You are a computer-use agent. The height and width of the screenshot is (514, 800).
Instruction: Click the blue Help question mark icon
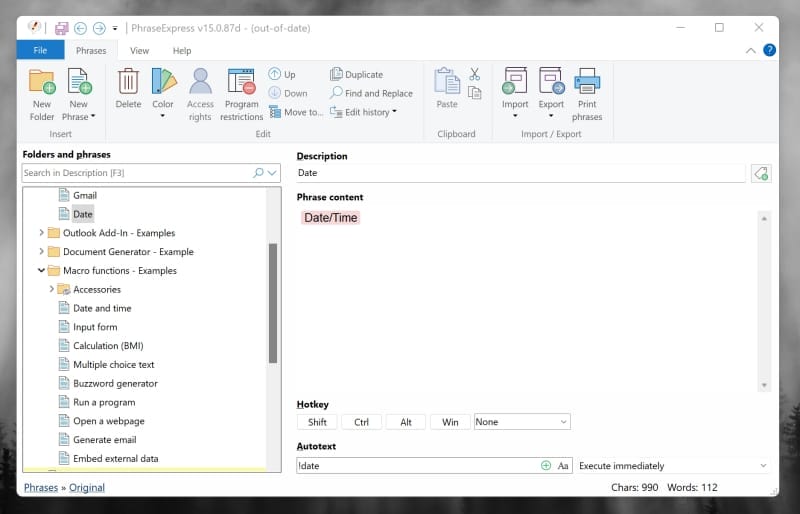pos(769,50)
